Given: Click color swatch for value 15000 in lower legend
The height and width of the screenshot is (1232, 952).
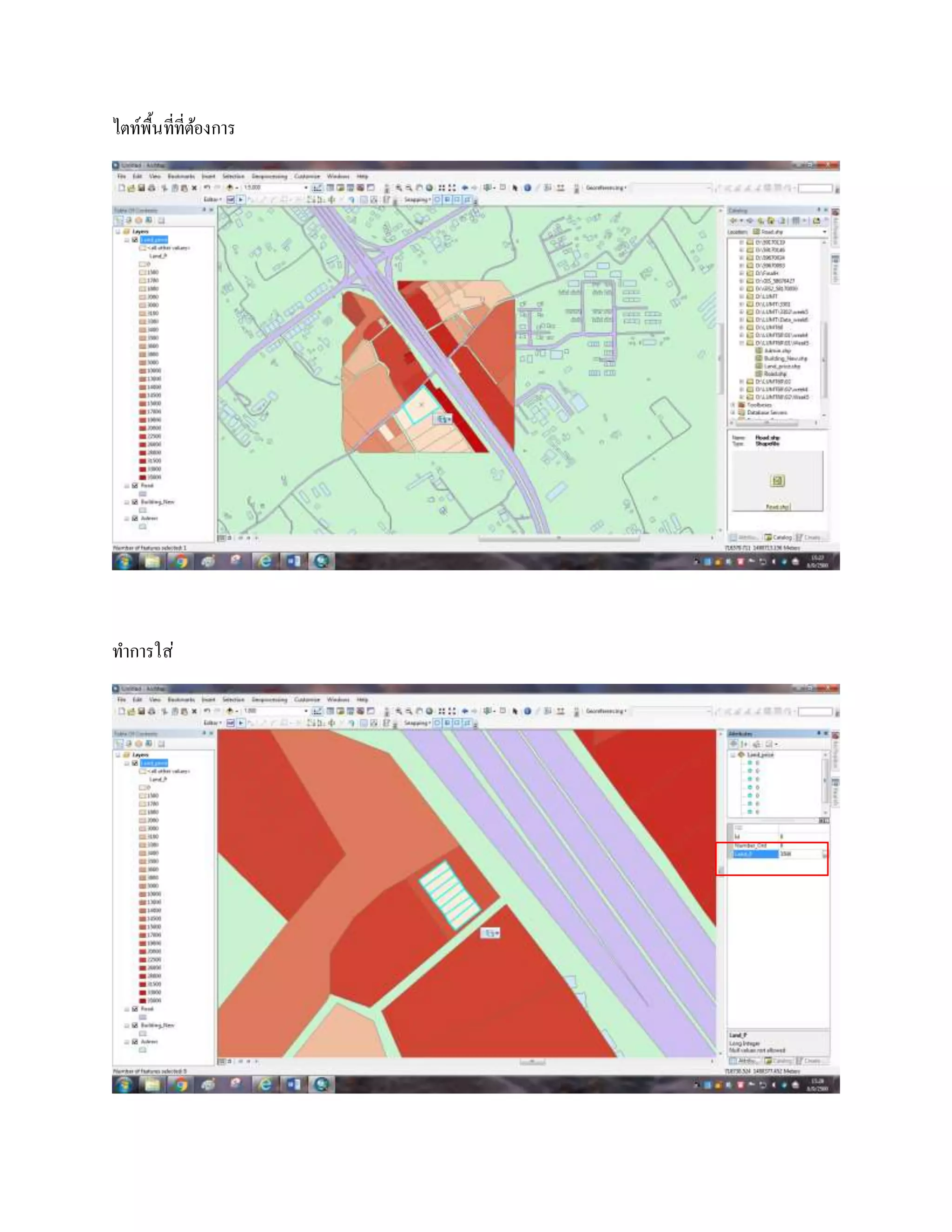Looking at the screenshot, I should [x=143, y=927].
